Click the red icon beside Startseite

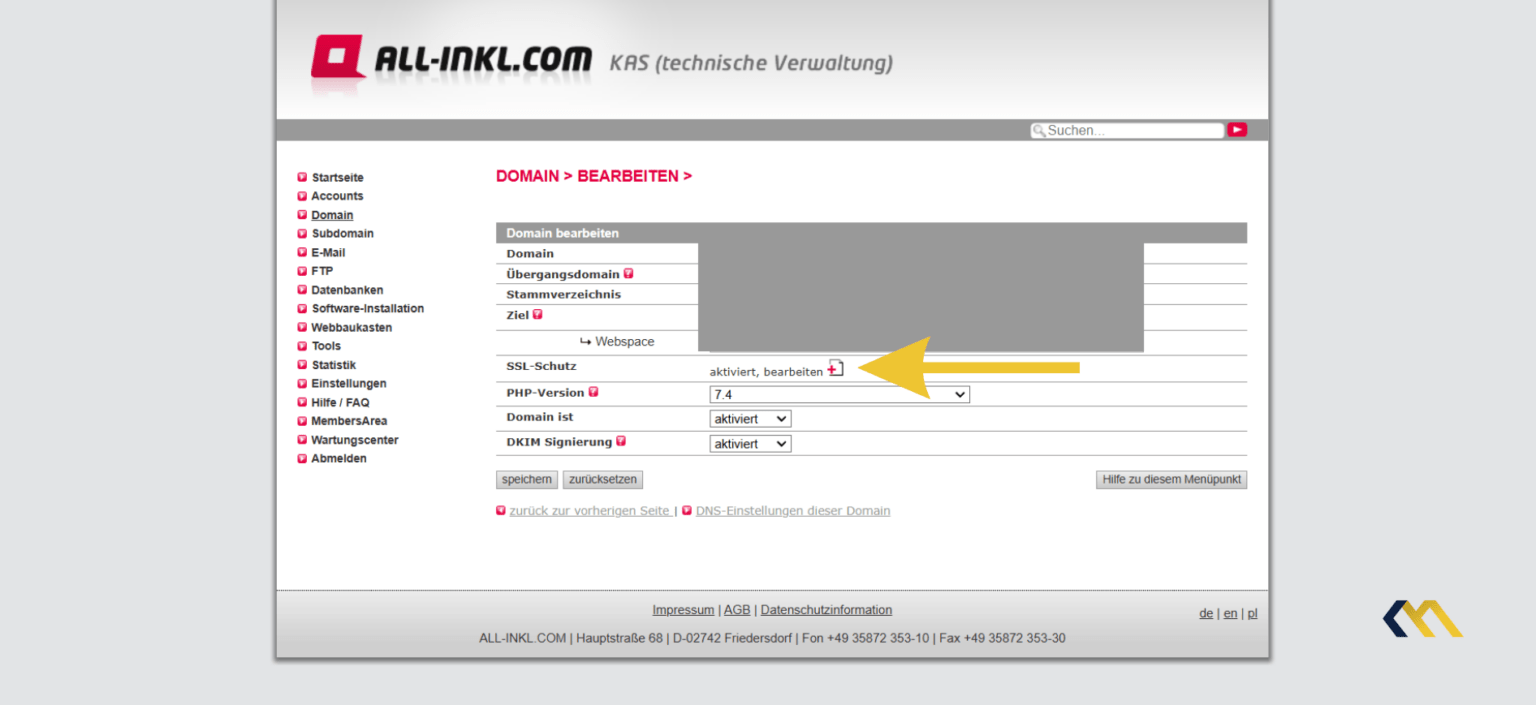(x=301, y=177)
